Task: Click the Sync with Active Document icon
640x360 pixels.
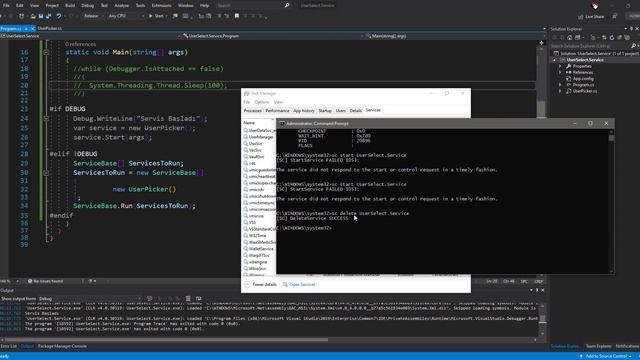Action: point(604,38)
